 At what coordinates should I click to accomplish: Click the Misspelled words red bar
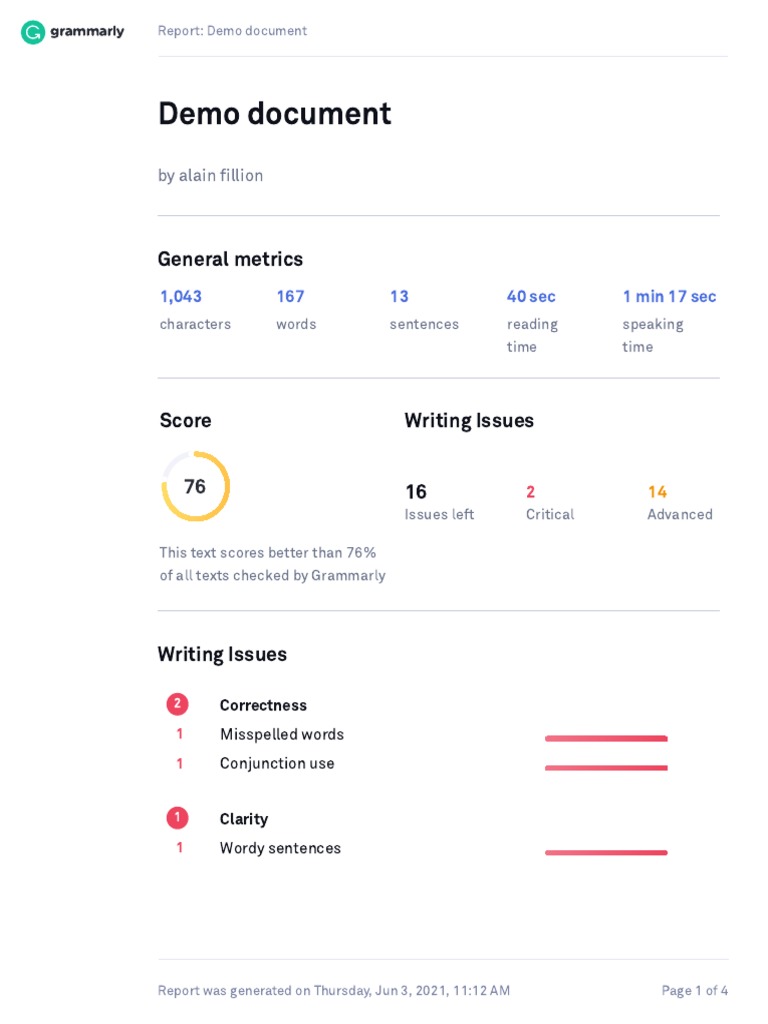point(606,738)
